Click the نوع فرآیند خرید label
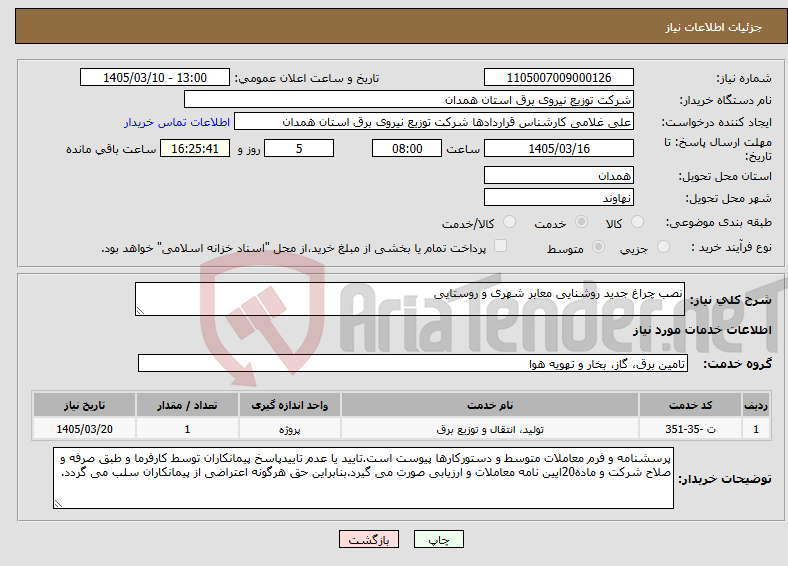 pyautogui.click(x=731, y=247)
